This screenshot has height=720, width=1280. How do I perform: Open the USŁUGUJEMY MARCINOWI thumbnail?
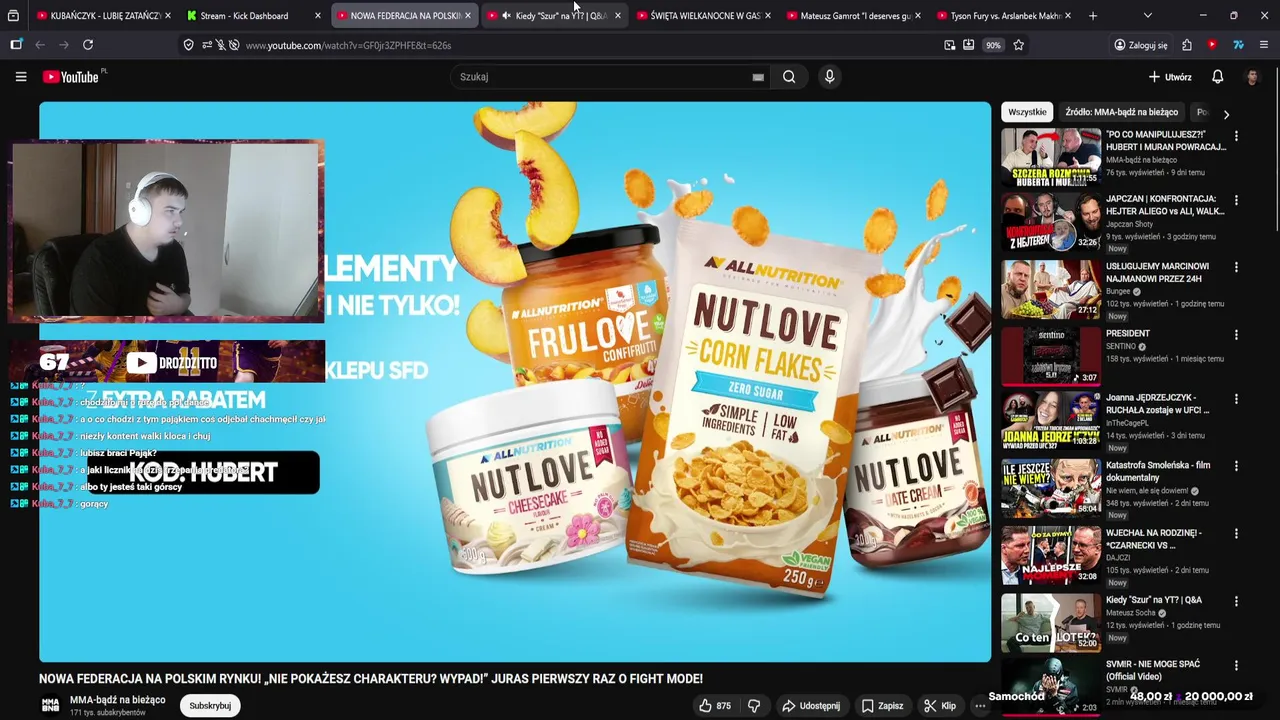pyautogui.click(x=1051, y=290)
